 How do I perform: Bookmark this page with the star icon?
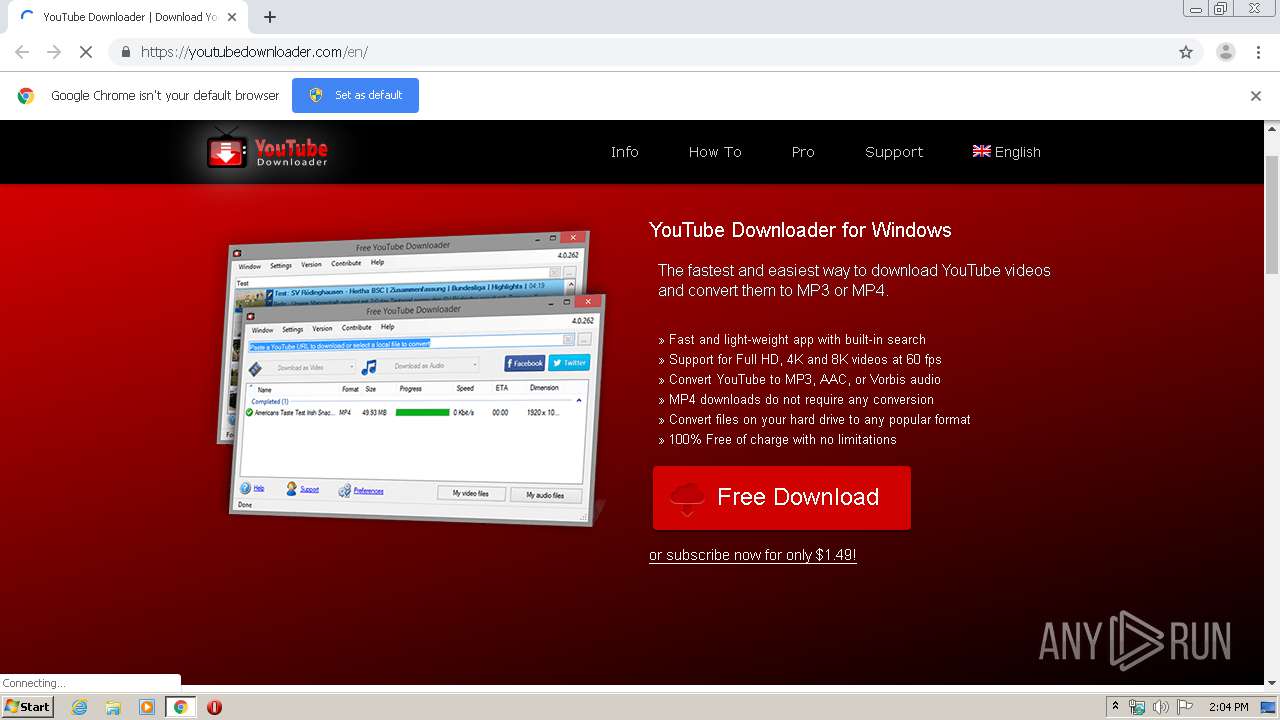1186,52
